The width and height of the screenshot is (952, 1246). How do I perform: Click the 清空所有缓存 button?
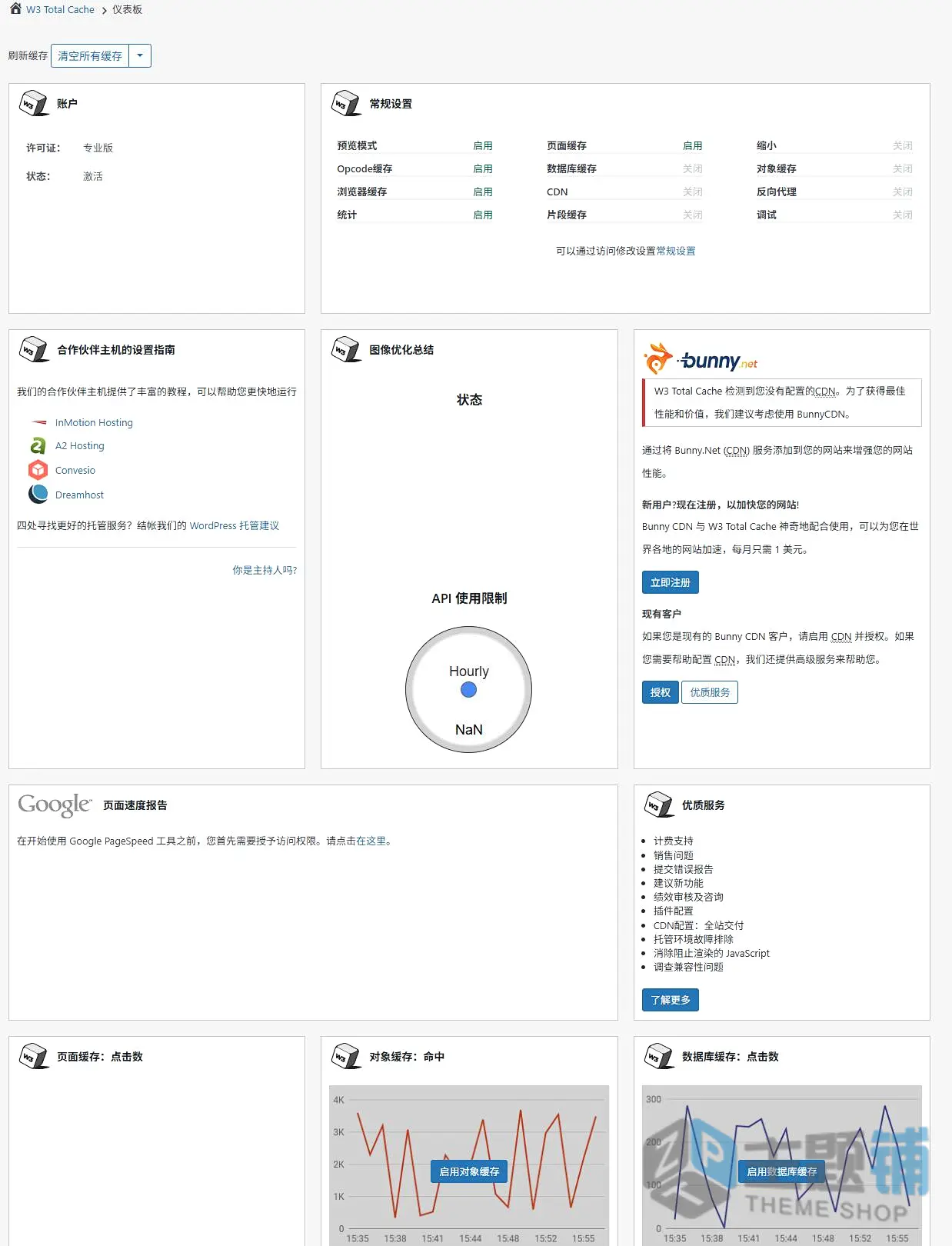[90, 55]
